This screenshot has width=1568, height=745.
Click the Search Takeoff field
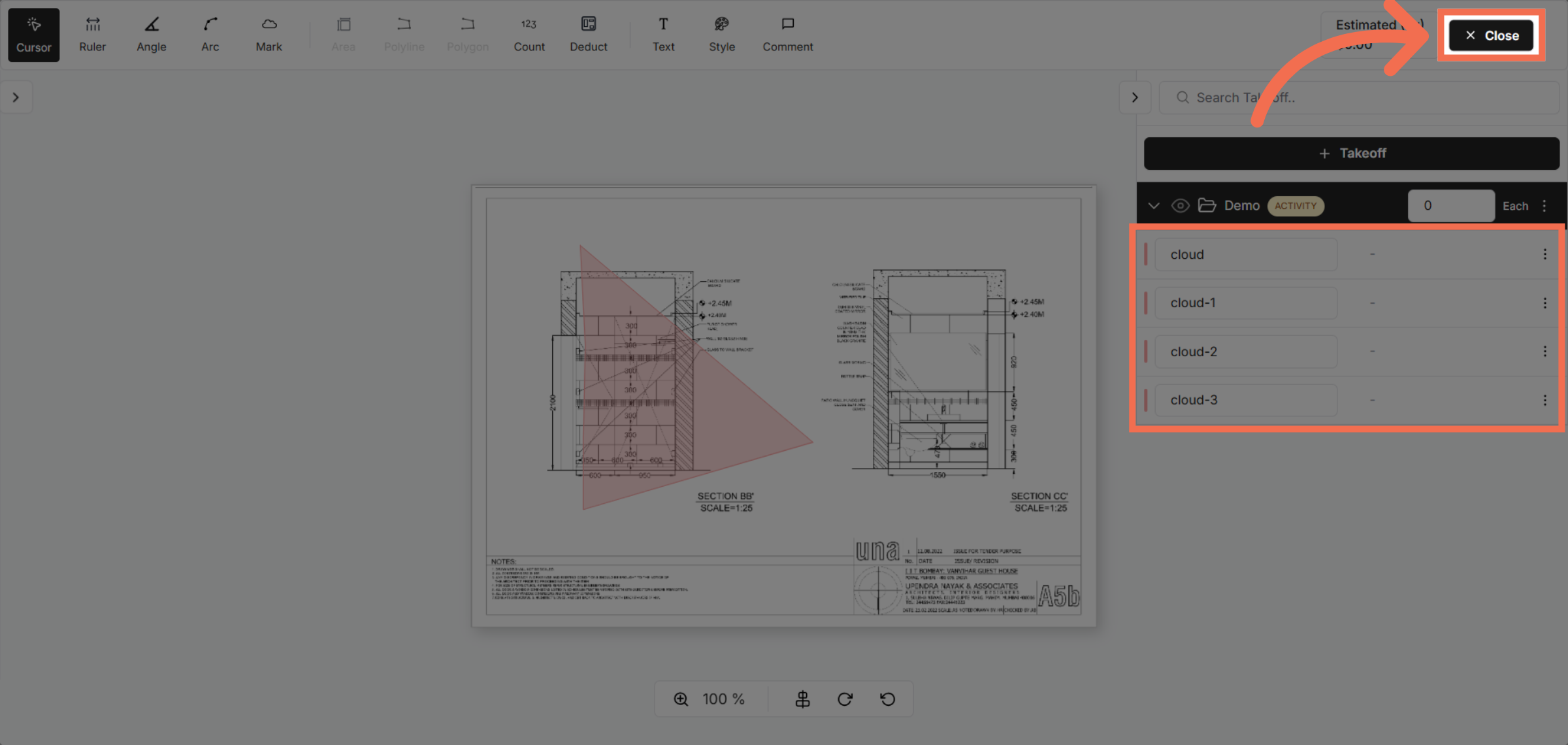pyautogui.click(x=1359, y=97)
